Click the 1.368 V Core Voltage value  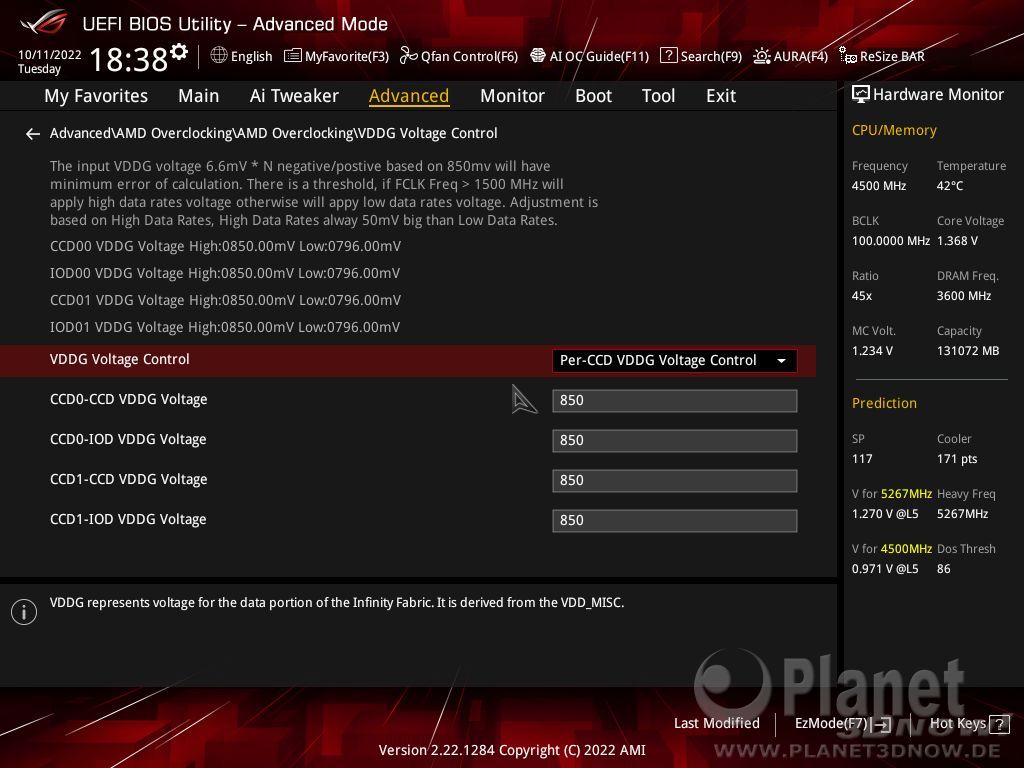(957, 241)
